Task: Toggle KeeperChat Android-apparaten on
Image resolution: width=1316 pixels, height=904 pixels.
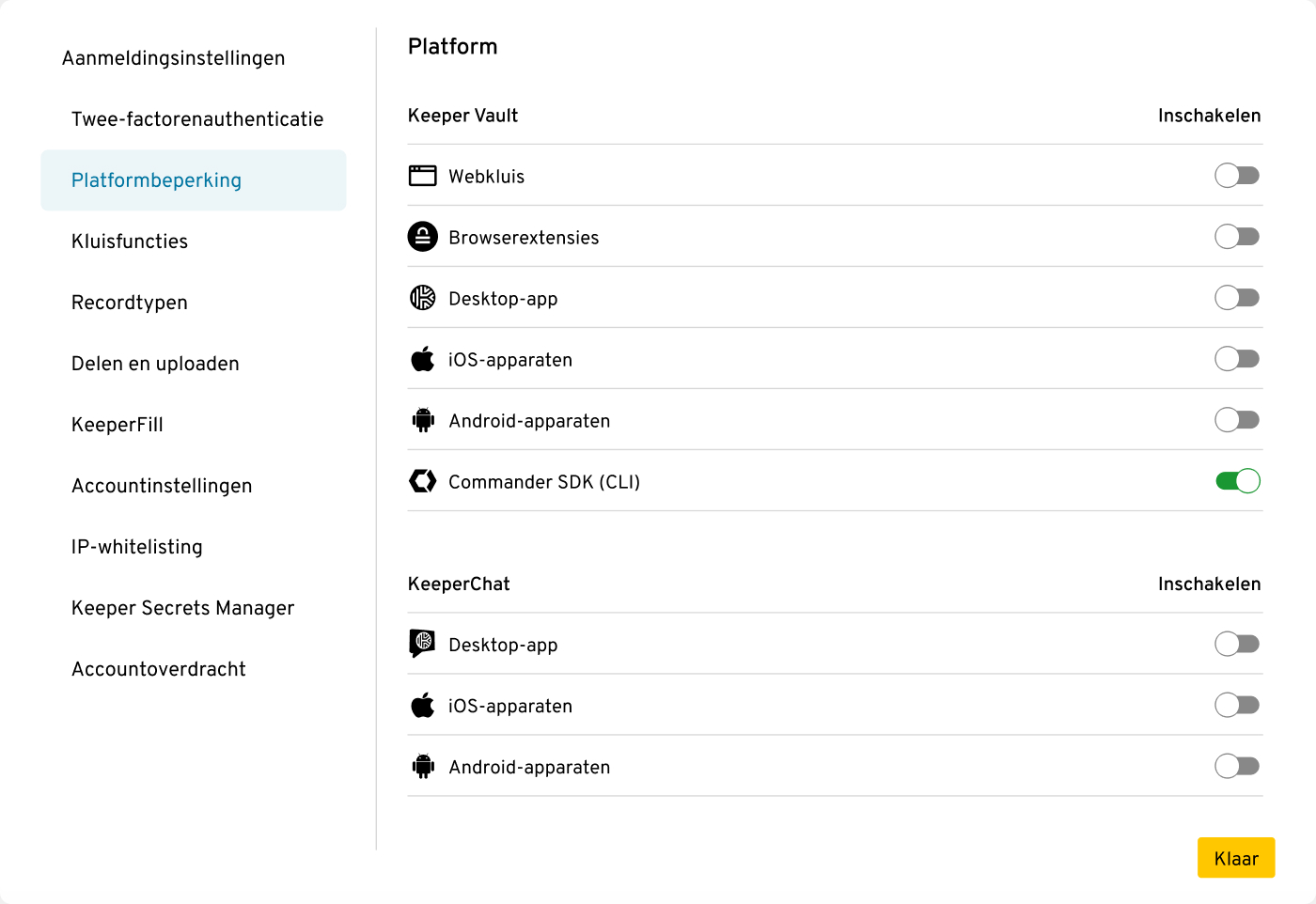Action: click(x=1237, y=766)
